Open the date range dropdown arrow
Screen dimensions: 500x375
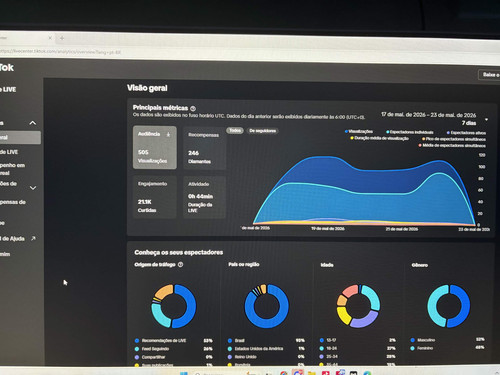pos(486,119)
